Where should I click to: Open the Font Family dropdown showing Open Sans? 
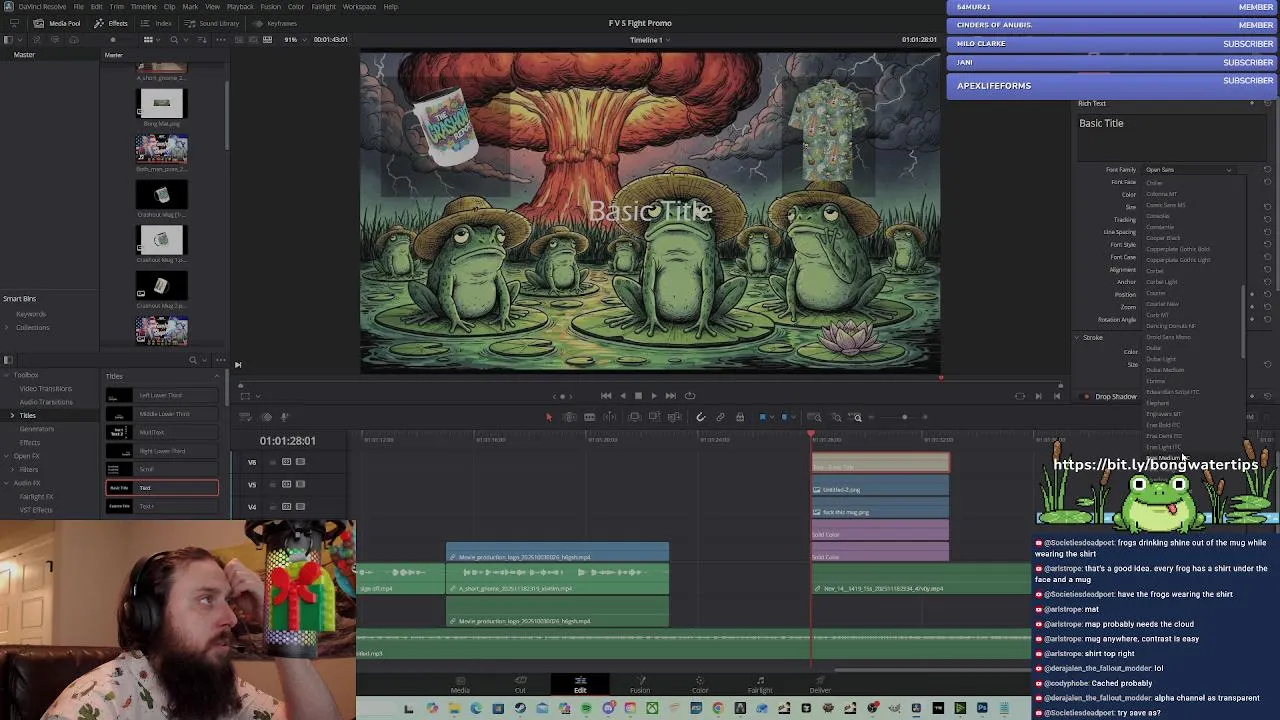pos(1189,170)
